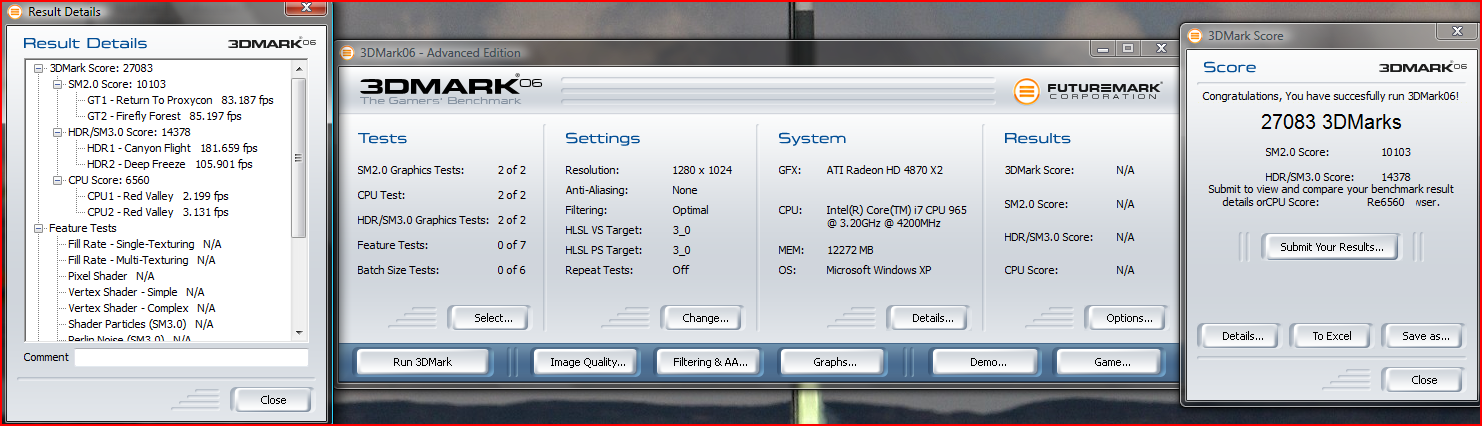The height and width of the screenshot is (426, 1482).
Task: Open results Options... button
Action: click(1126, 318)
